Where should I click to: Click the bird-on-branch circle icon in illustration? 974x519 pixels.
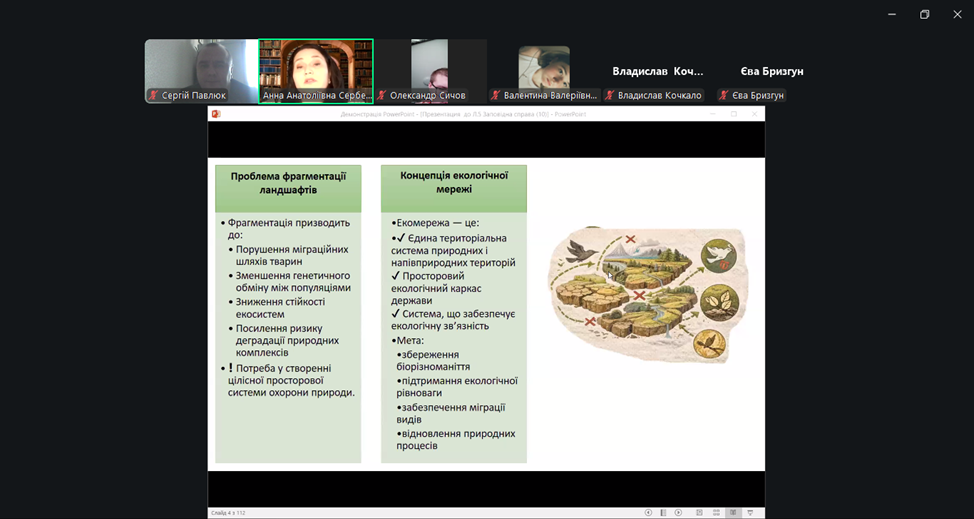pyautogui.click(x=711, y=345)
